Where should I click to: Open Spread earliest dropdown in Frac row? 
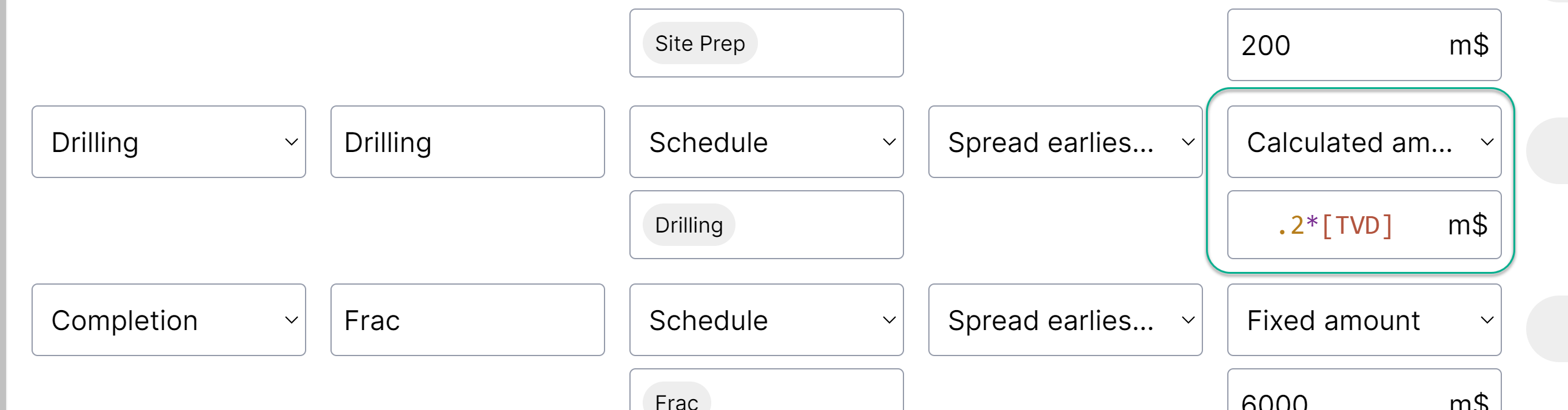[1065, 320]
